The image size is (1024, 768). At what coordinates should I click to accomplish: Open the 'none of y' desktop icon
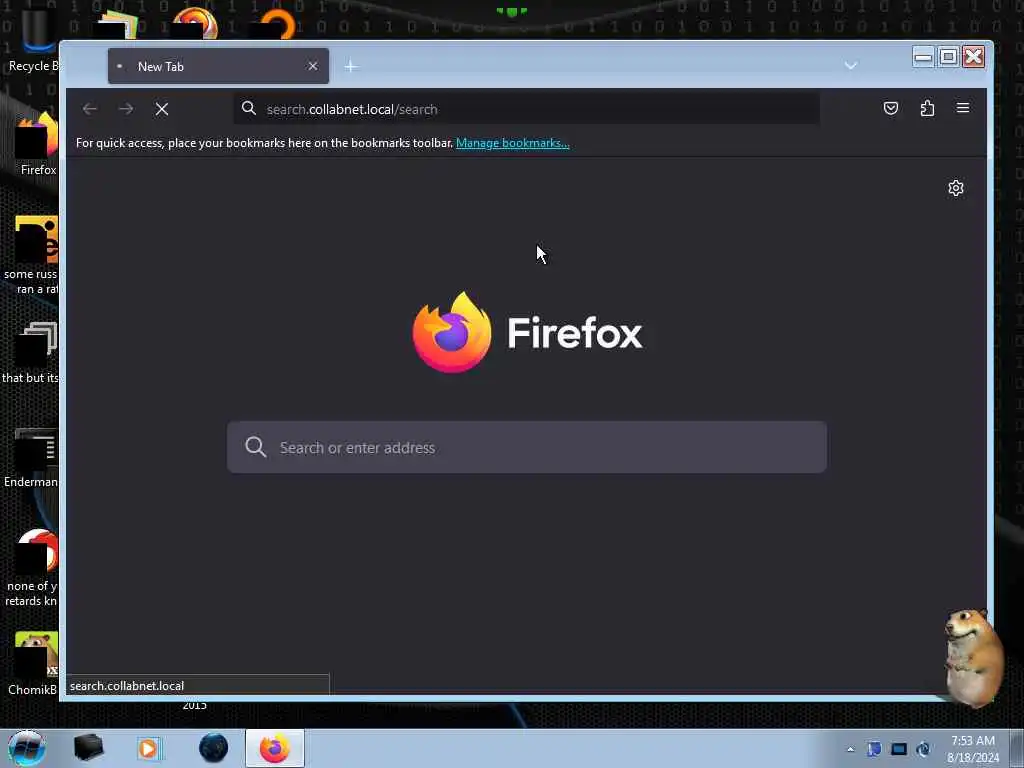point(33,568)
